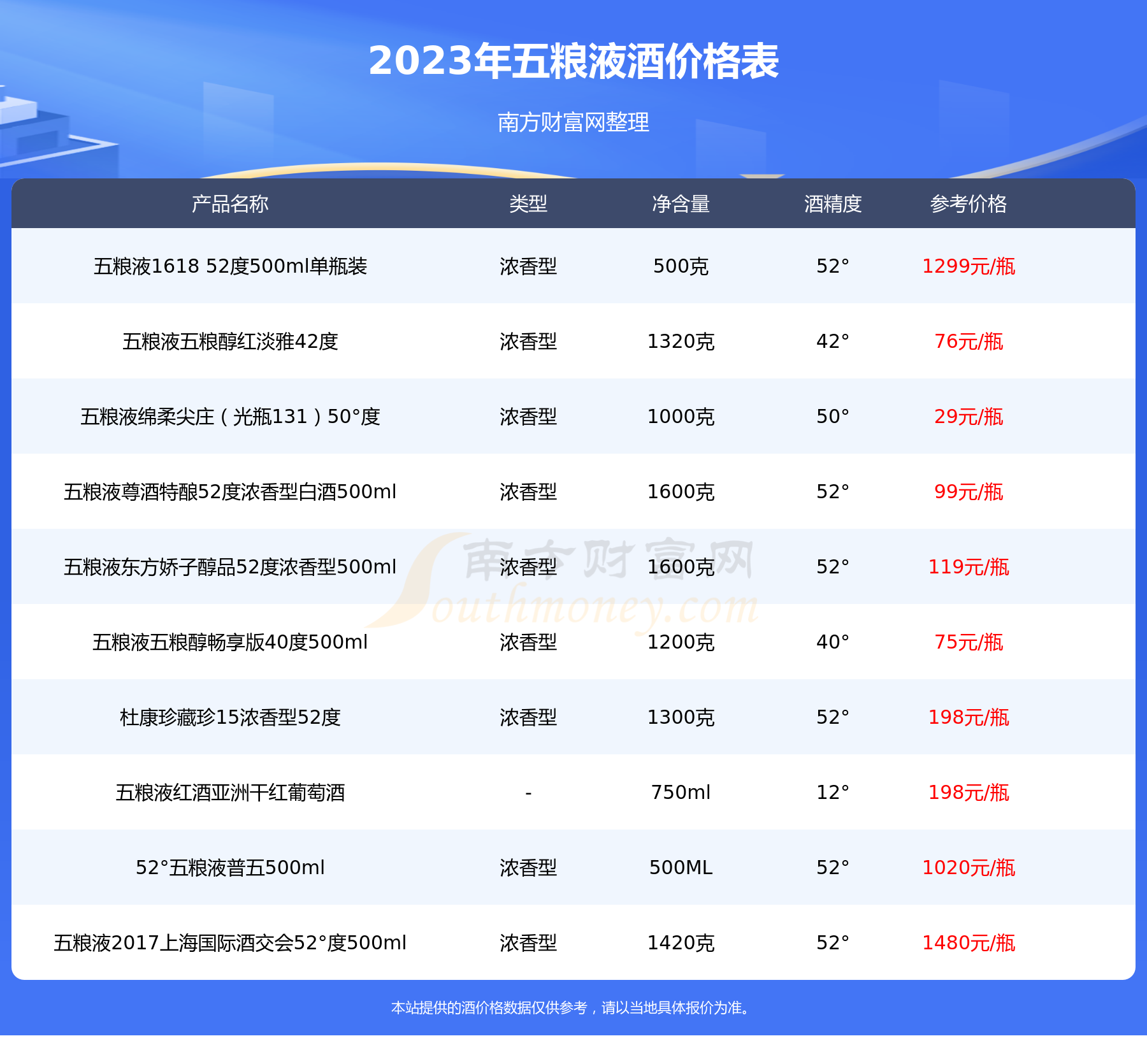Click the 1320克 net content cell

[x=681, y=341]
